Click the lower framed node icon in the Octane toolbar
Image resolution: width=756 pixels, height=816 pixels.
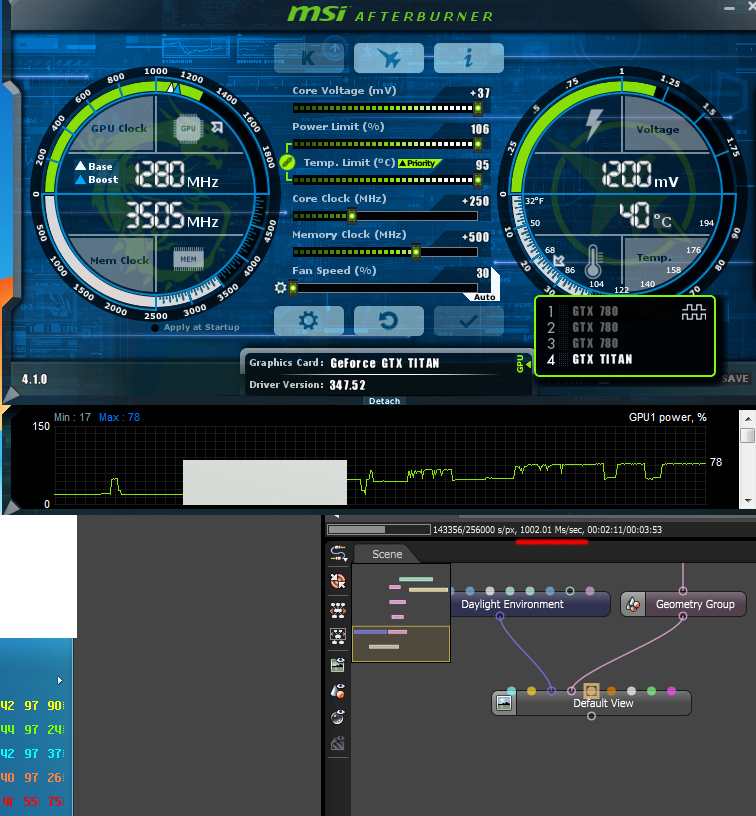(338, 636)
